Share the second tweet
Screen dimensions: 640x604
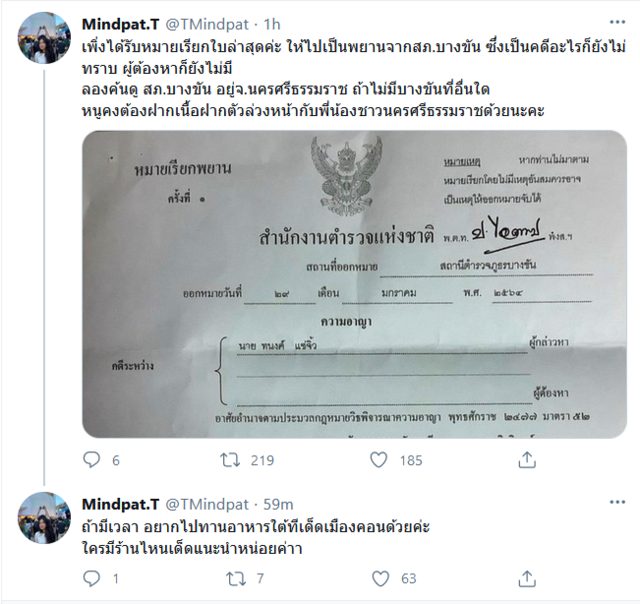click(527, 578)
